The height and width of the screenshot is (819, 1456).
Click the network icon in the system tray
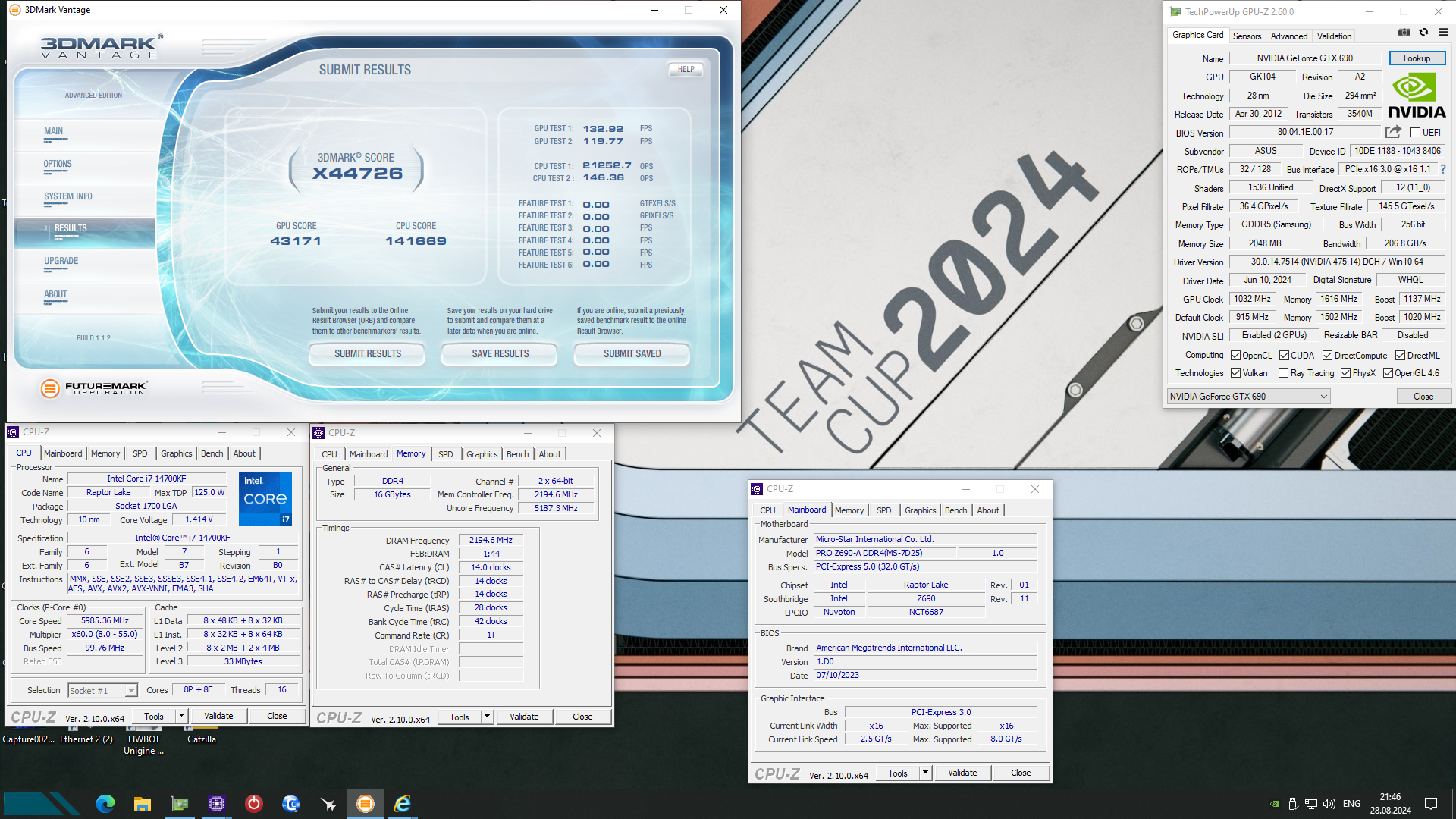[x=1311, y=804]
